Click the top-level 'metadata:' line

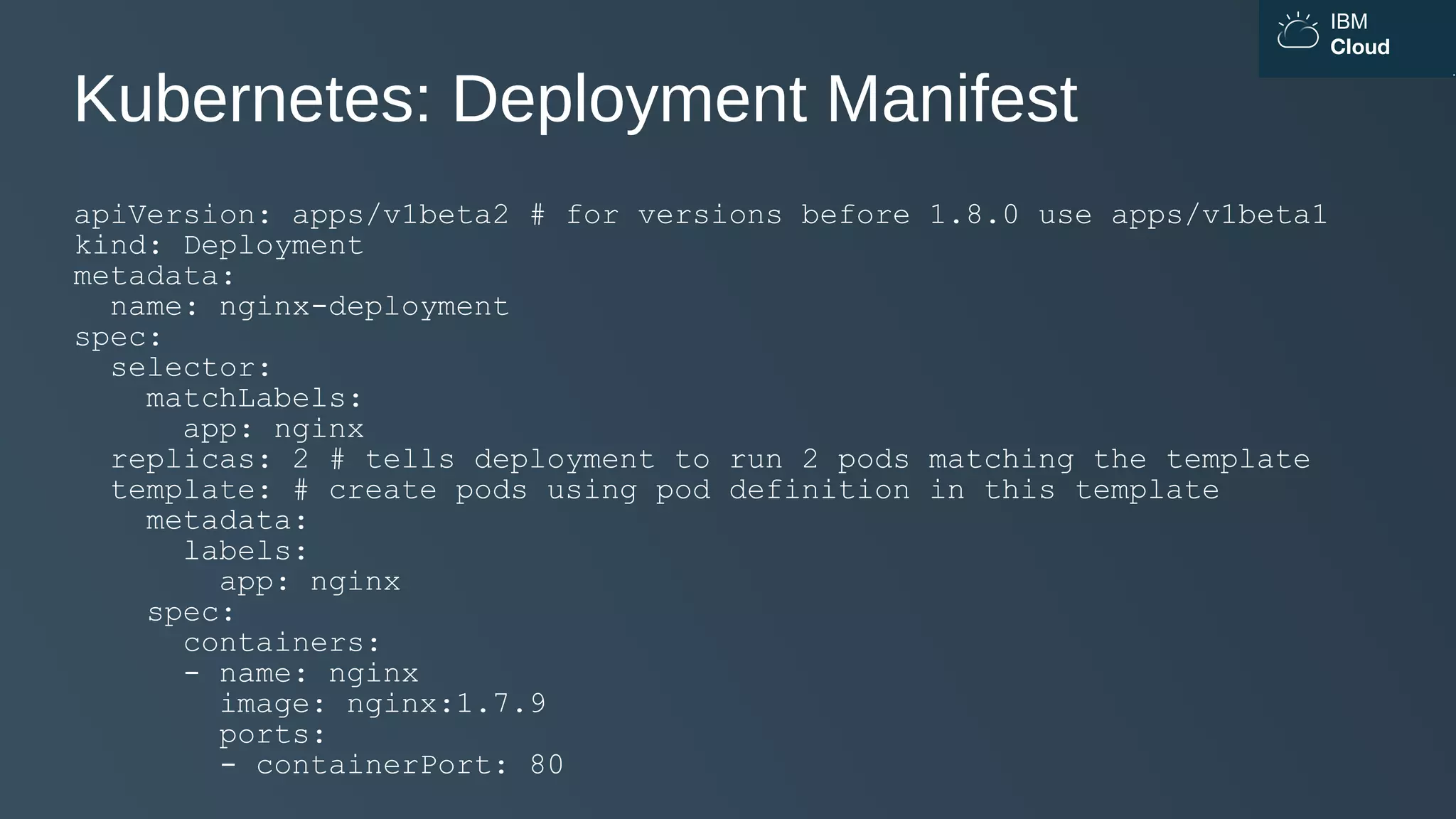(154, 276)
